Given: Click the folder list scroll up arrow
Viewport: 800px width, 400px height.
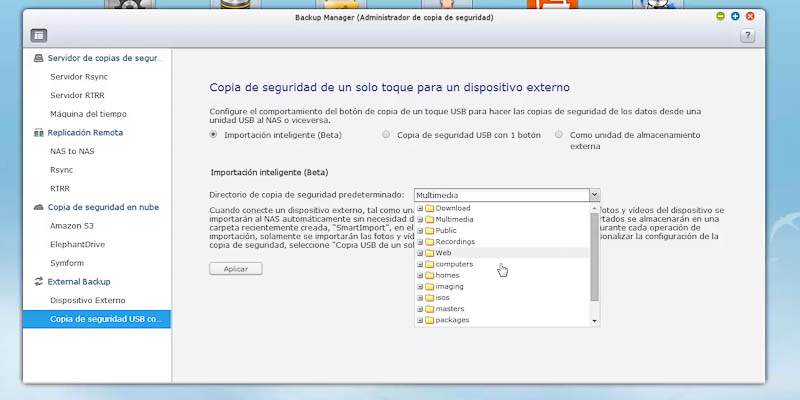Looking at the screenshot, I should [x=594, y=208].
